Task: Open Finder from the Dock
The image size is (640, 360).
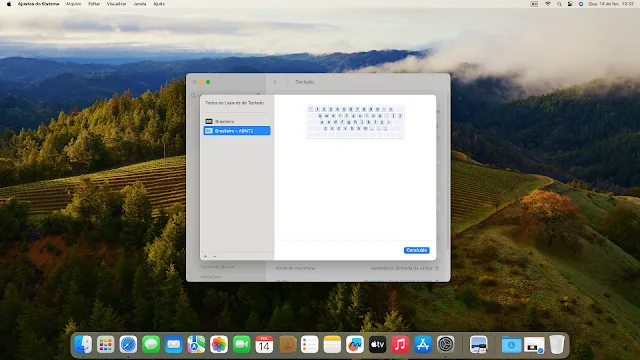Action: tap(83, 344)
